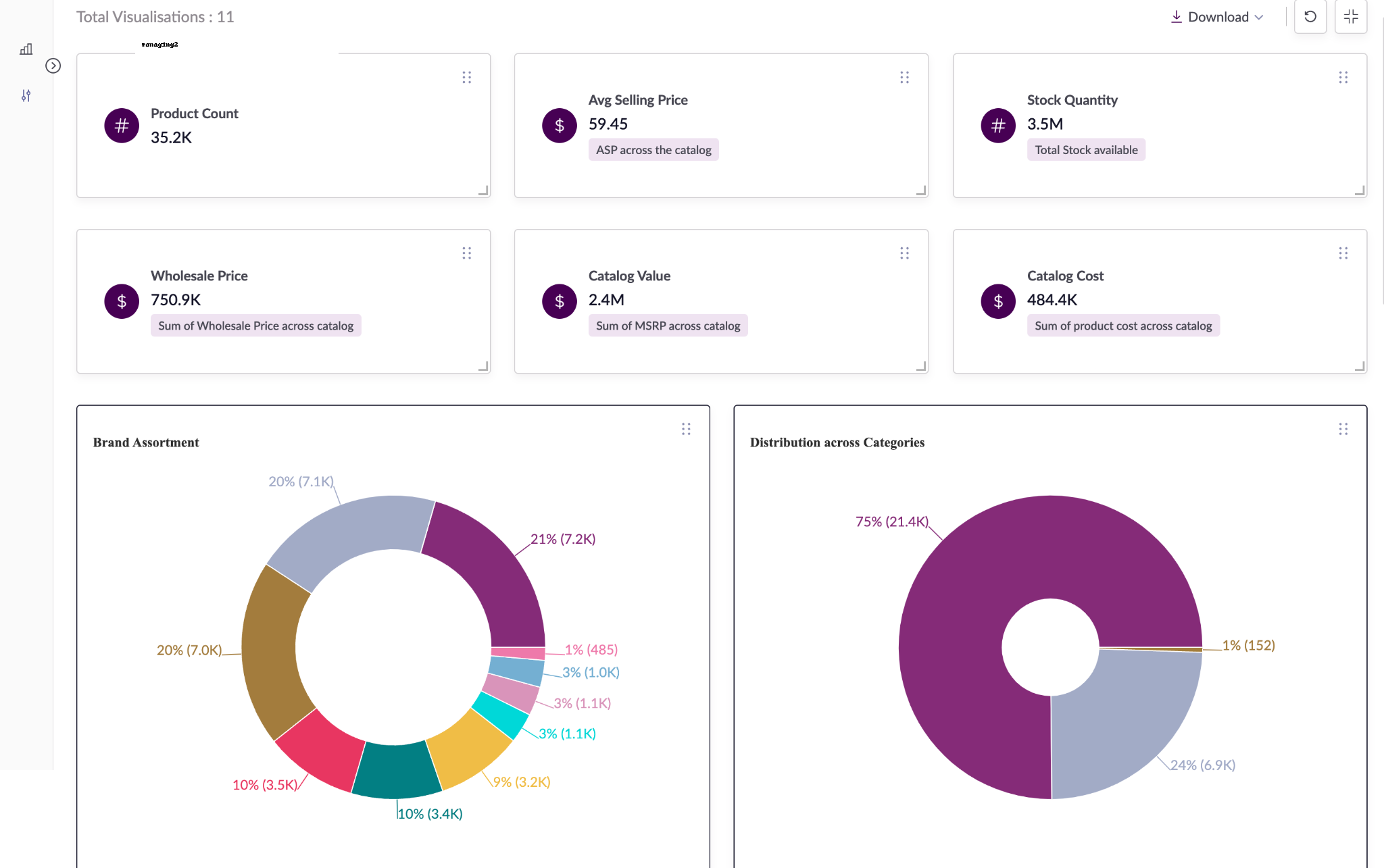Click the bar chart icon in sidebar
Image resolution: width=1384 pixels, height=868 pixels.
point(26,49)
